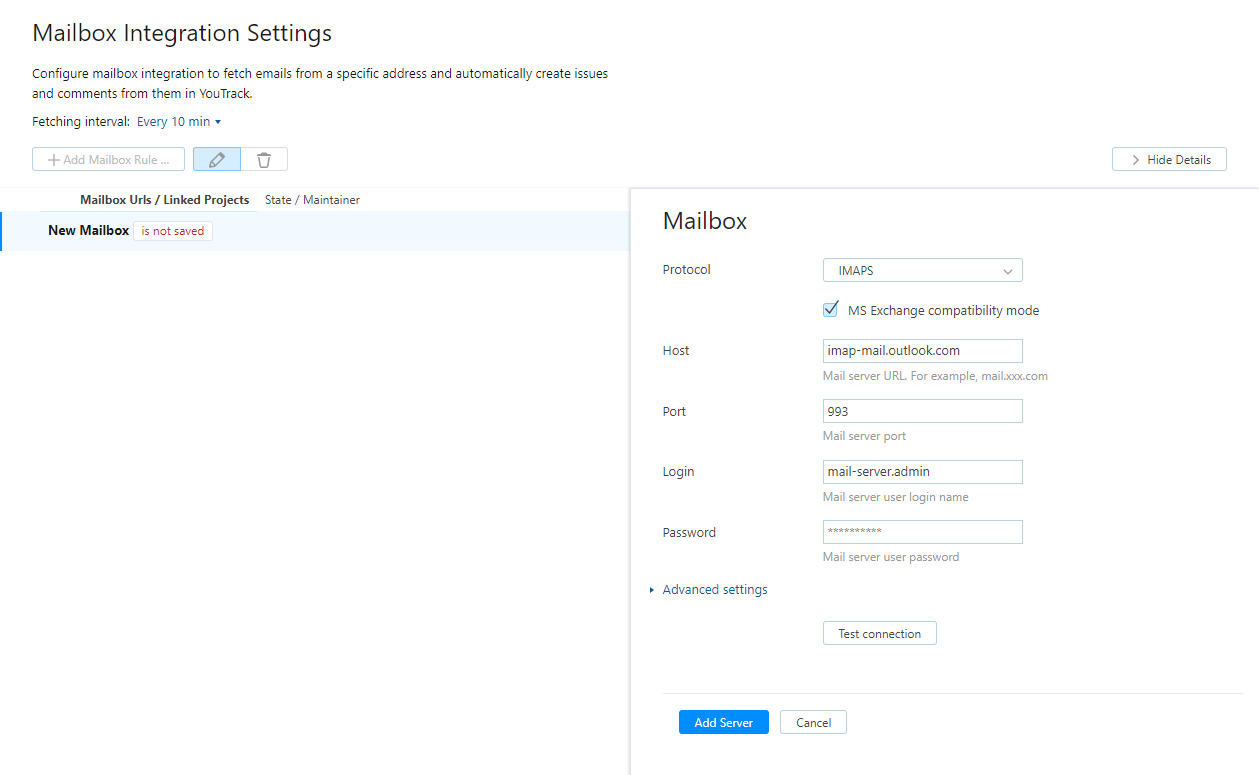Click the Host input field
Screen dimensions: 1259x775
tap(922, 350)
